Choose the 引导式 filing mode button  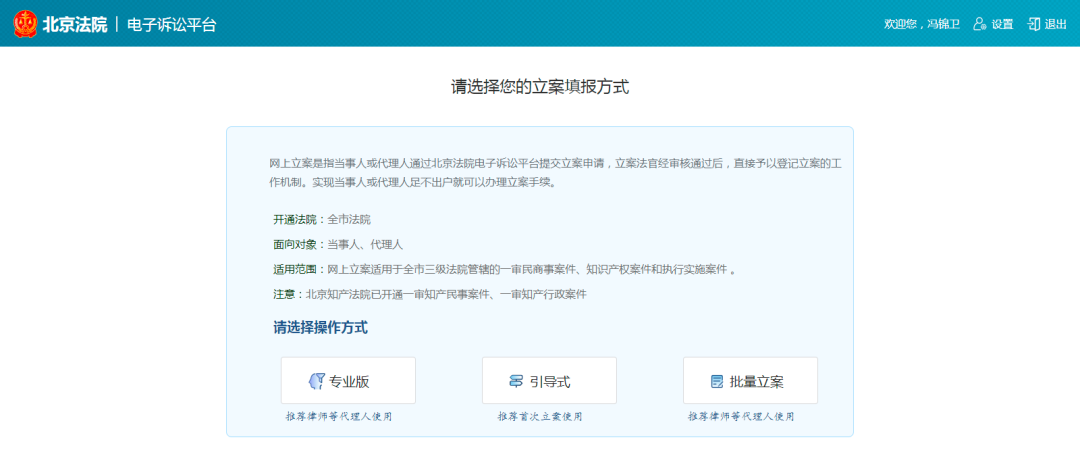pyautogui.click(x=549, y=381)
